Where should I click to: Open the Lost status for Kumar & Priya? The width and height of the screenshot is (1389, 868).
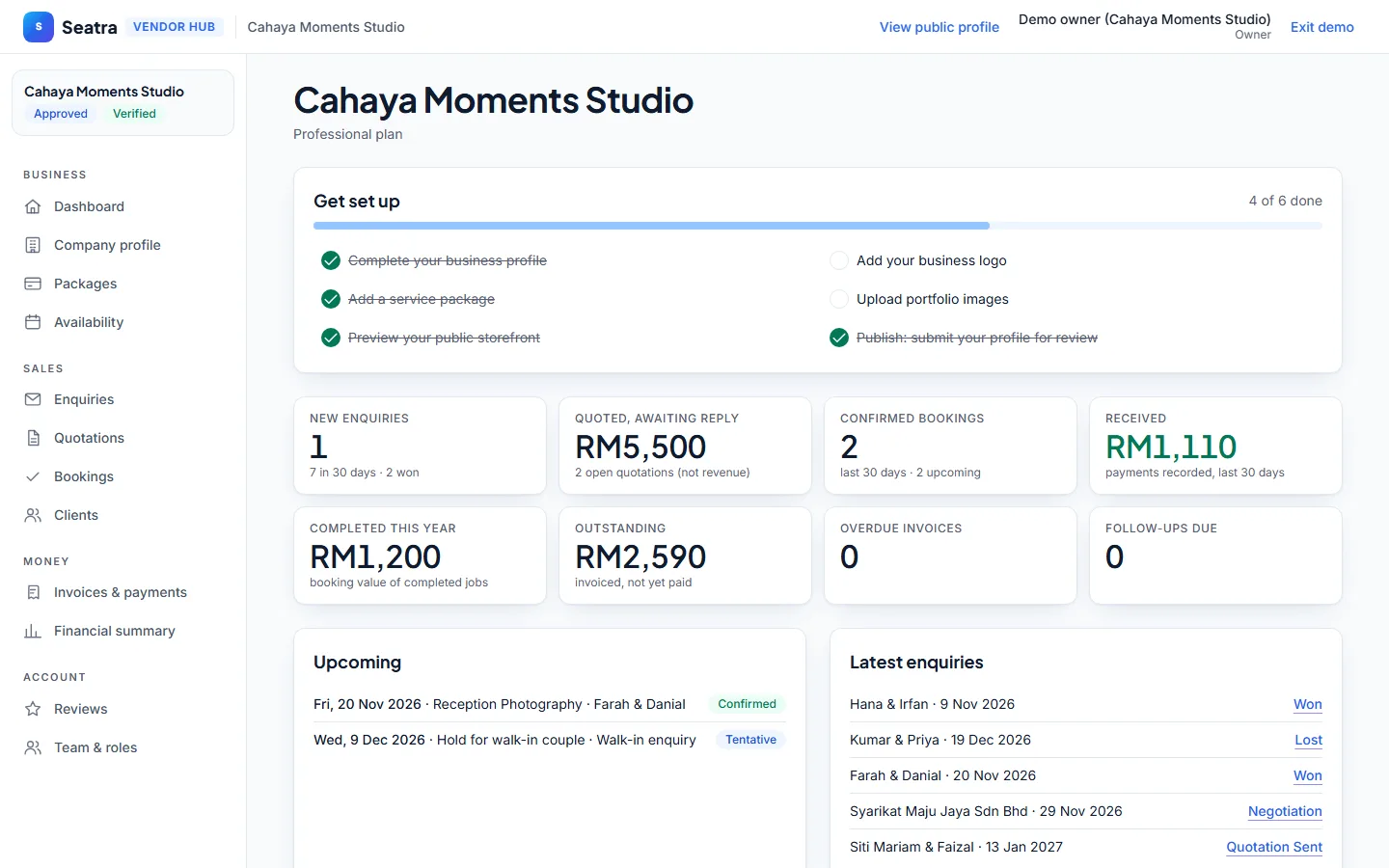point(1309,740)
